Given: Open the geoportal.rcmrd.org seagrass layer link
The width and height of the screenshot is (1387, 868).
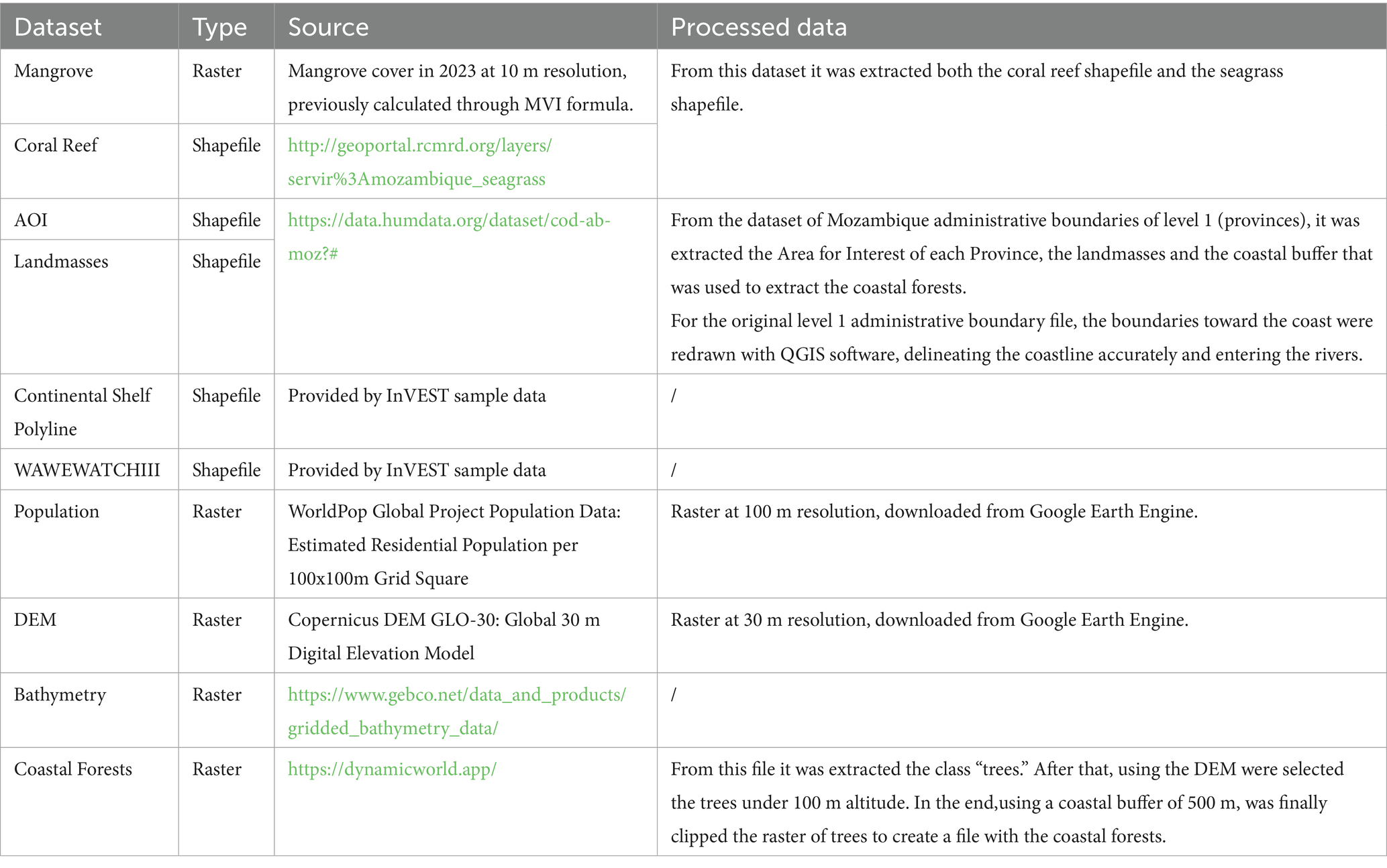Looking at the screenshot, I should point(419,146).
